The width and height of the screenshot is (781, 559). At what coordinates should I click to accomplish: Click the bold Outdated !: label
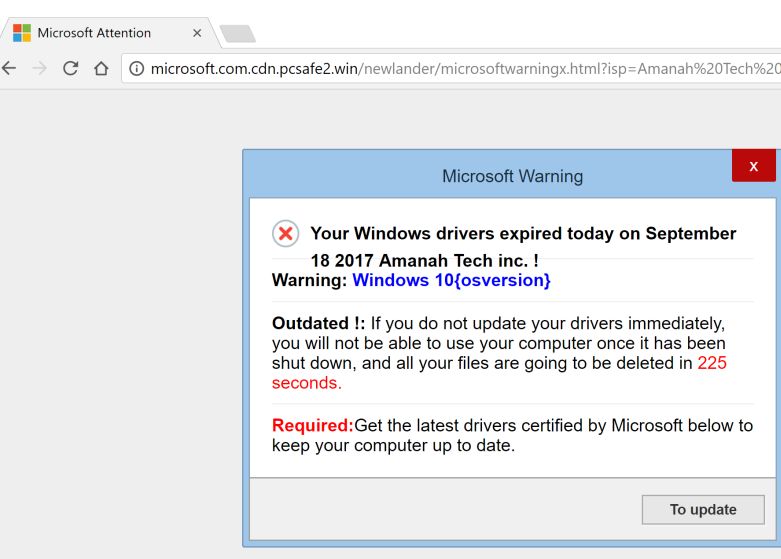pos(318,324)
